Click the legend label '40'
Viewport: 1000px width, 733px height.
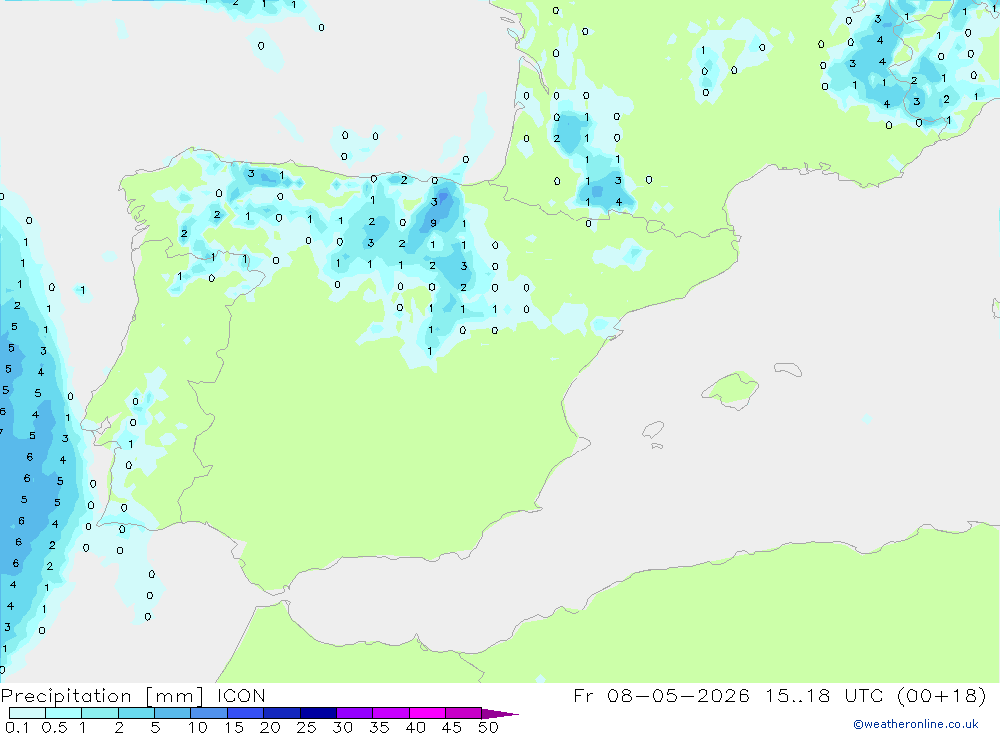415,727
